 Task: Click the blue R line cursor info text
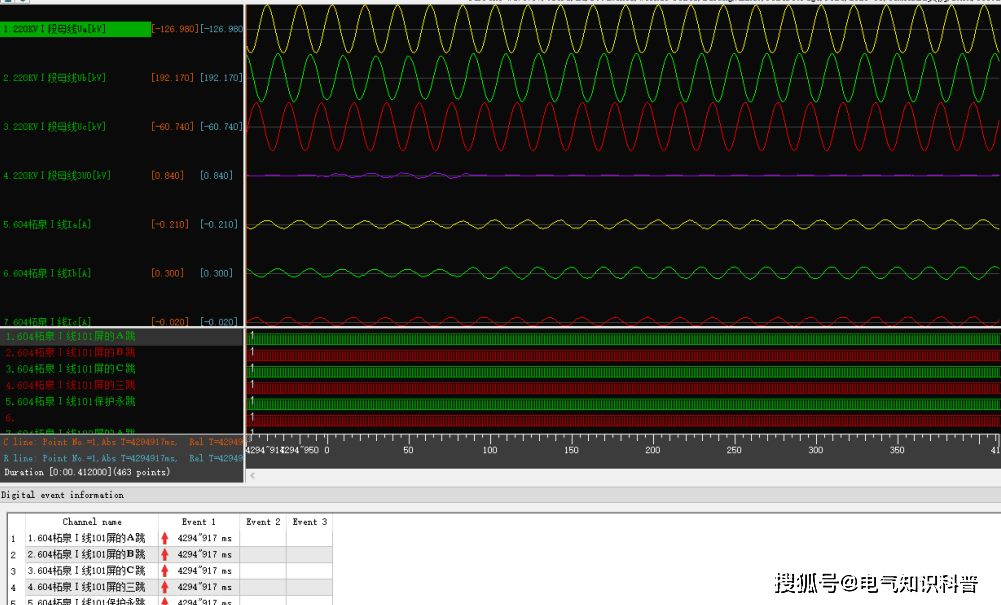point(123,458)
